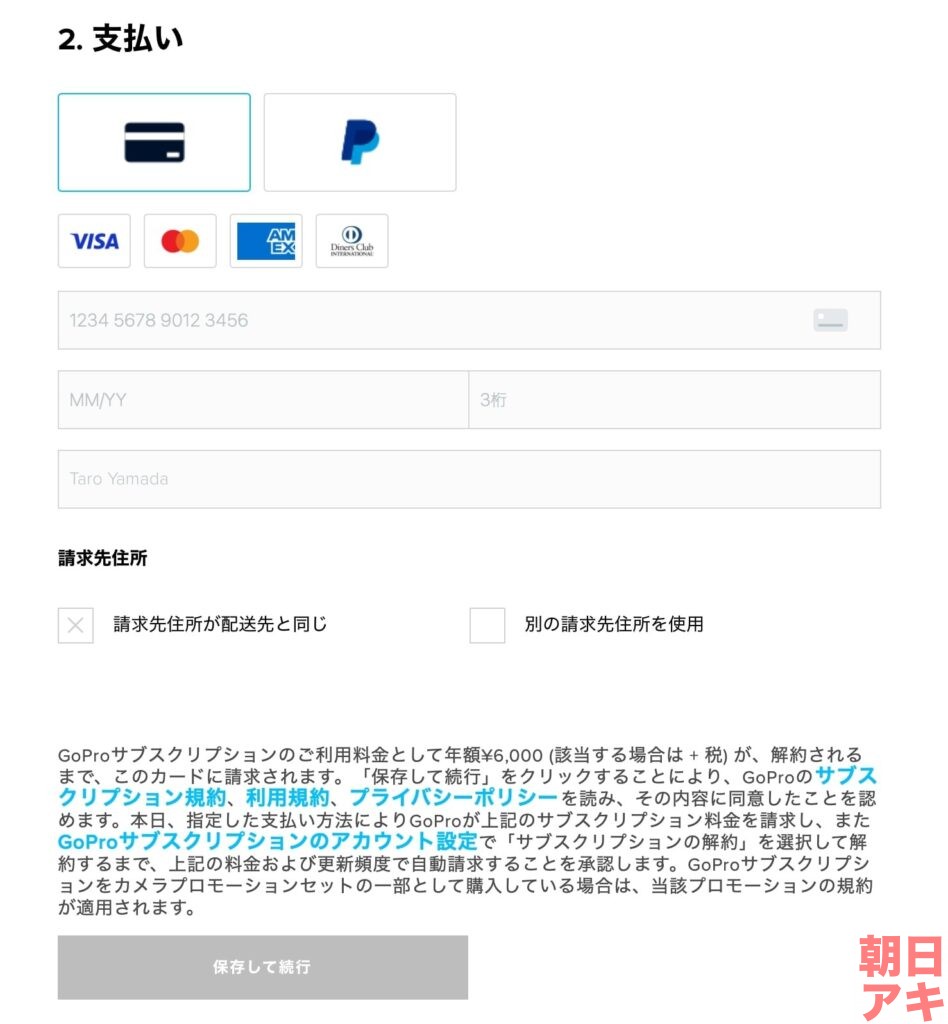Open the 利用規約 link
The image size is (948, 1024).
[x=287, y=797]
